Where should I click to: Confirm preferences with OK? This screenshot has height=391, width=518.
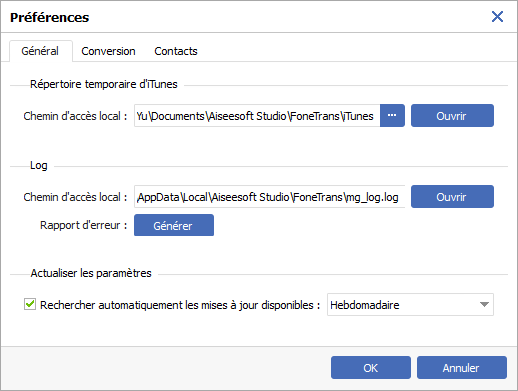(371, 367)
